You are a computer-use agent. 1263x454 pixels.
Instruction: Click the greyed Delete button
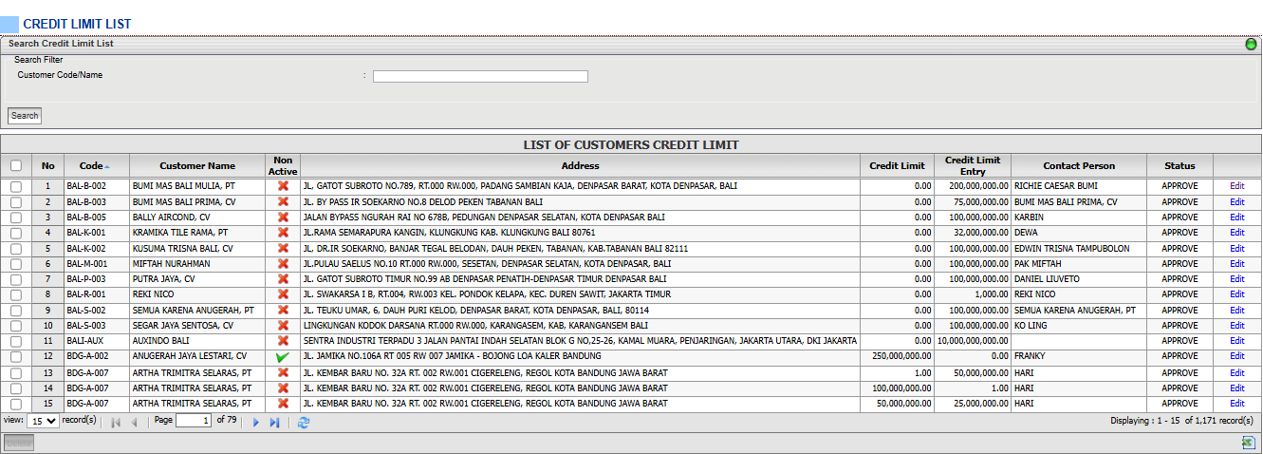point(19,442)
